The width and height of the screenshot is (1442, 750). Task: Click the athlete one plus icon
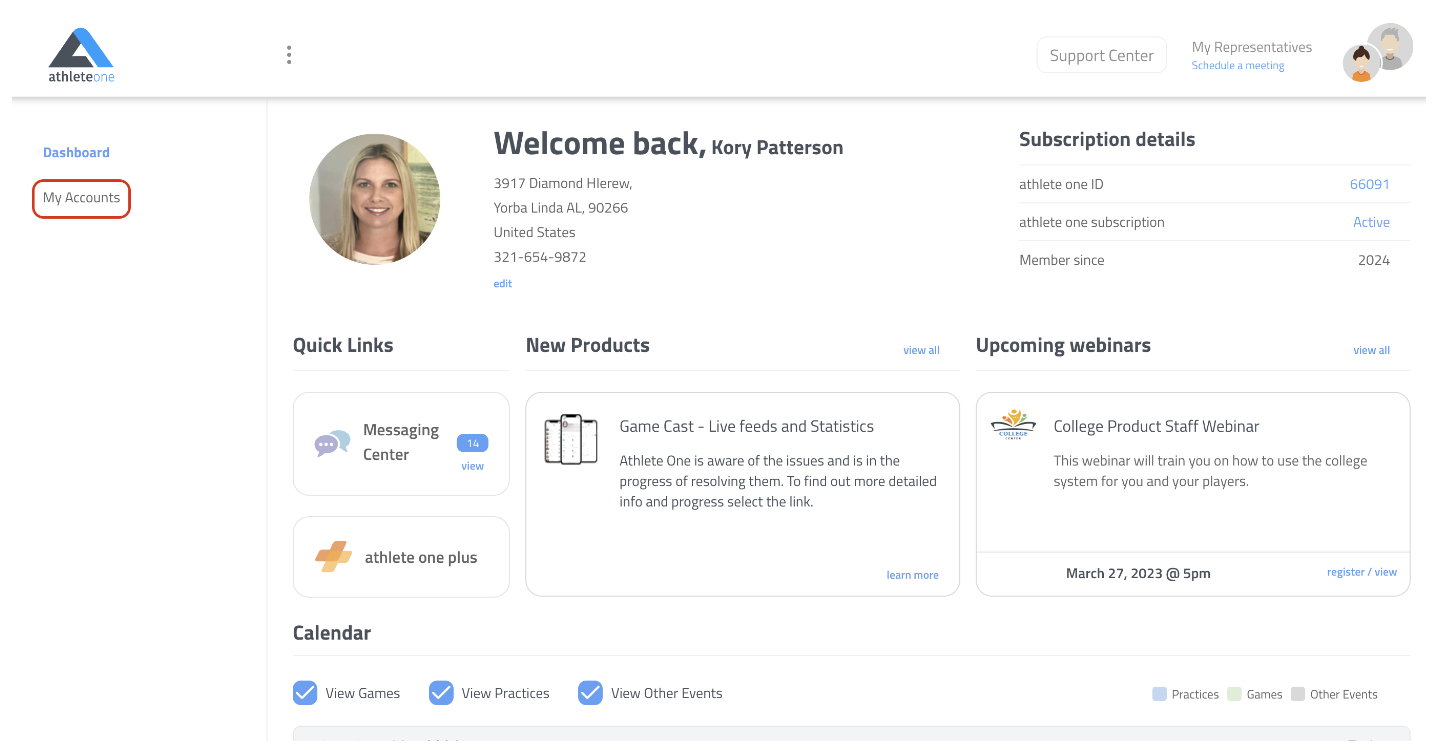pos(333,557)
